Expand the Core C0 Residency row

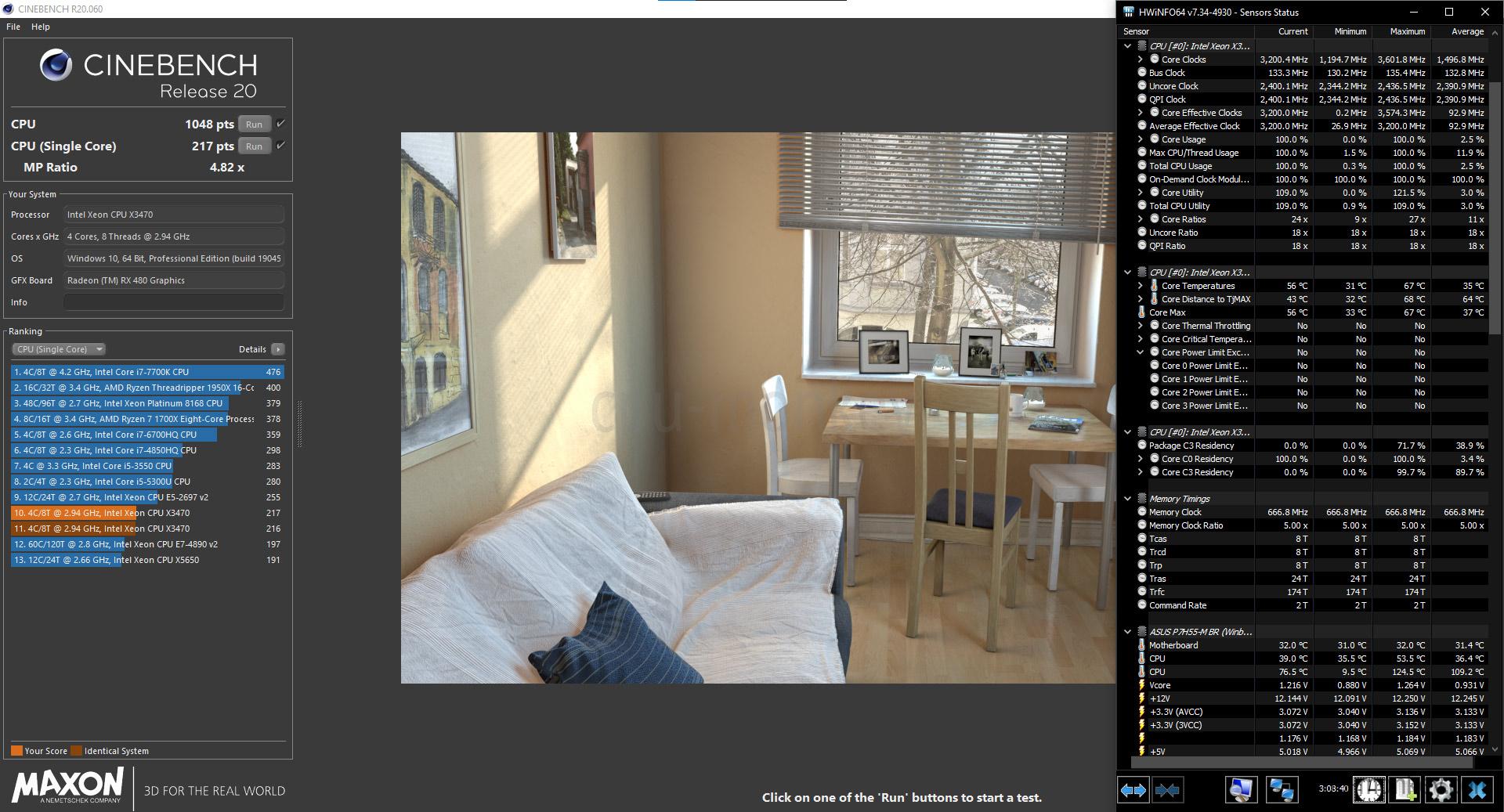(1141, 459)
